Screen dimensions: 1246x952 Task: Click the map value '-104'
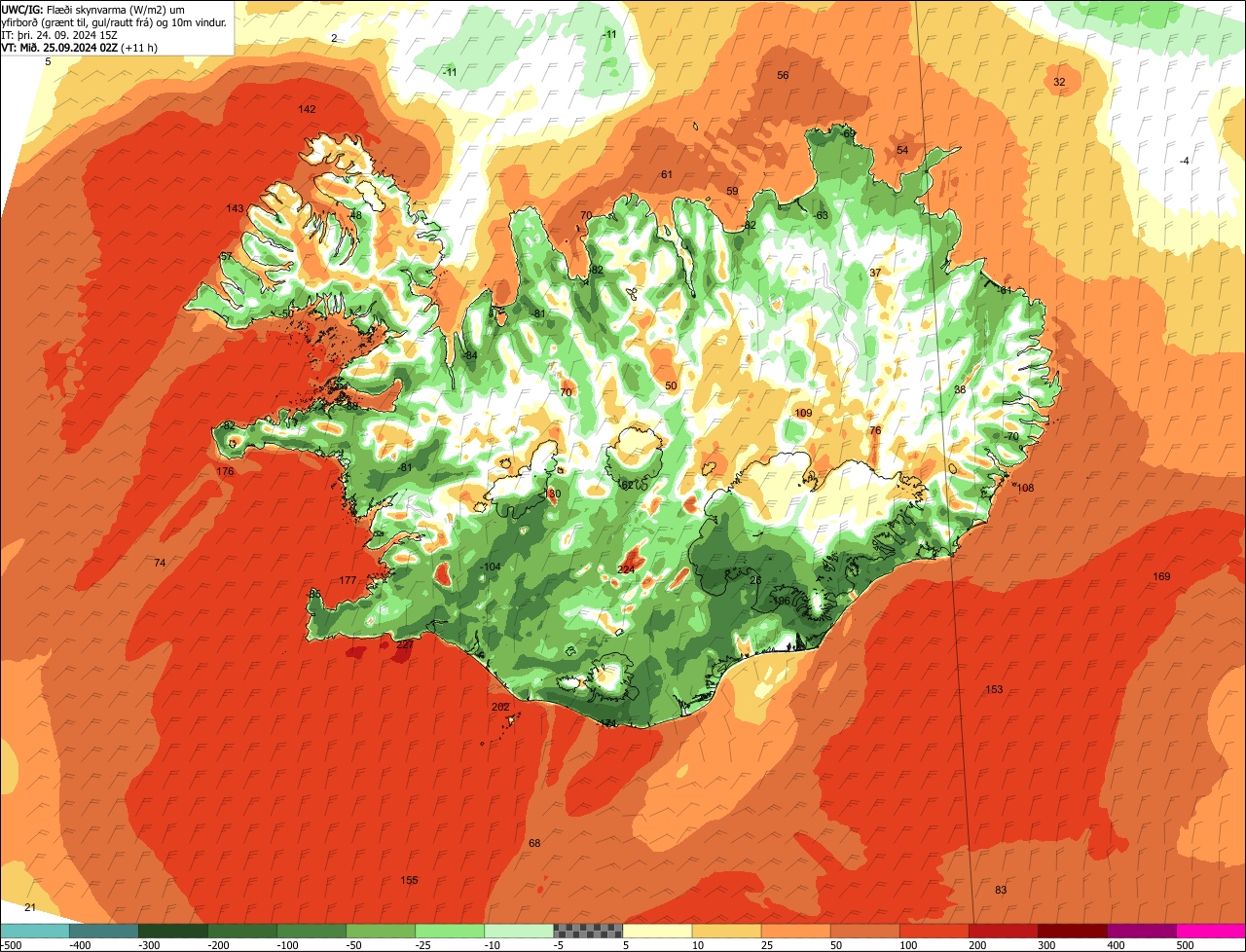[x=491, y=568]
